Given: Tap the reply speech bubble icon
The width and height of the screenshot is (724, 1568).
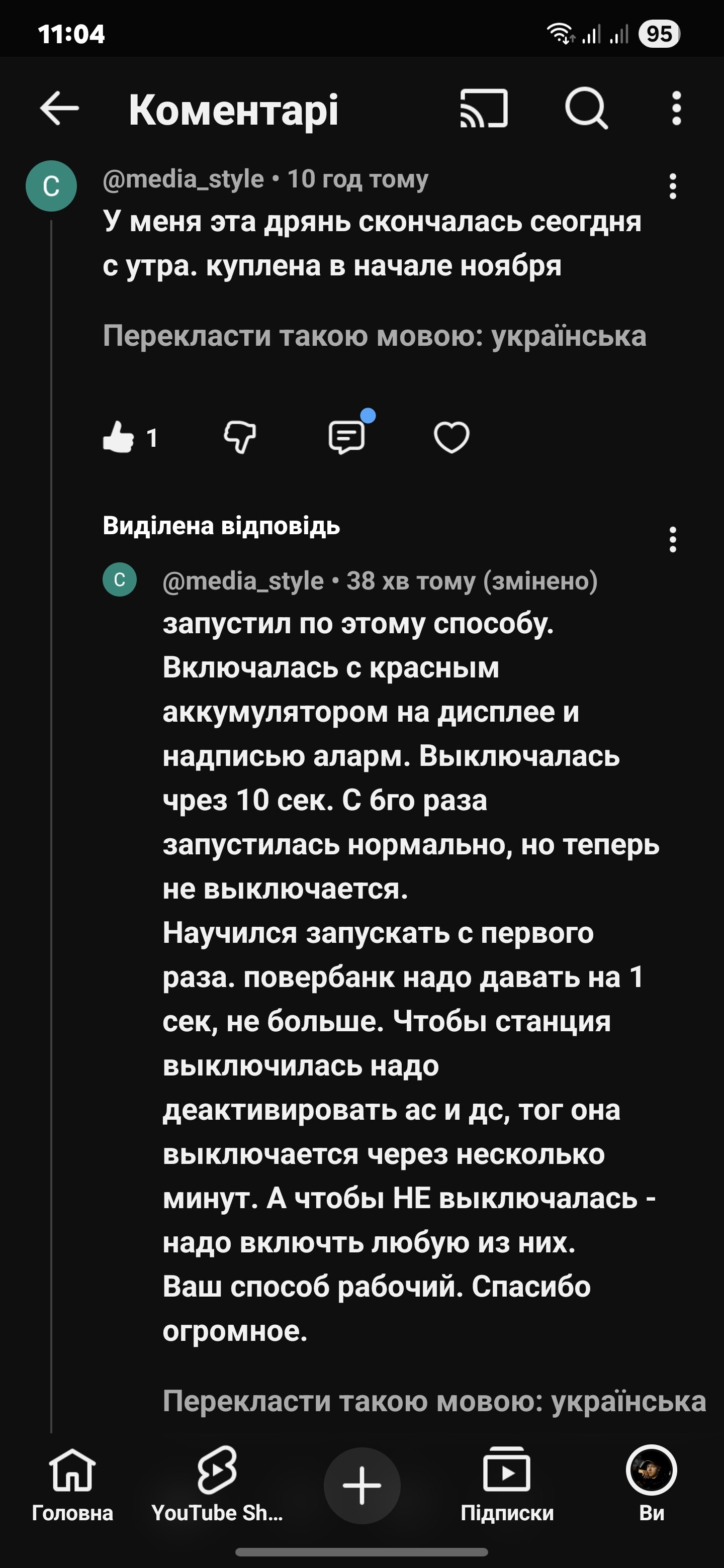Looking at the screenshot, I should 346,438.
